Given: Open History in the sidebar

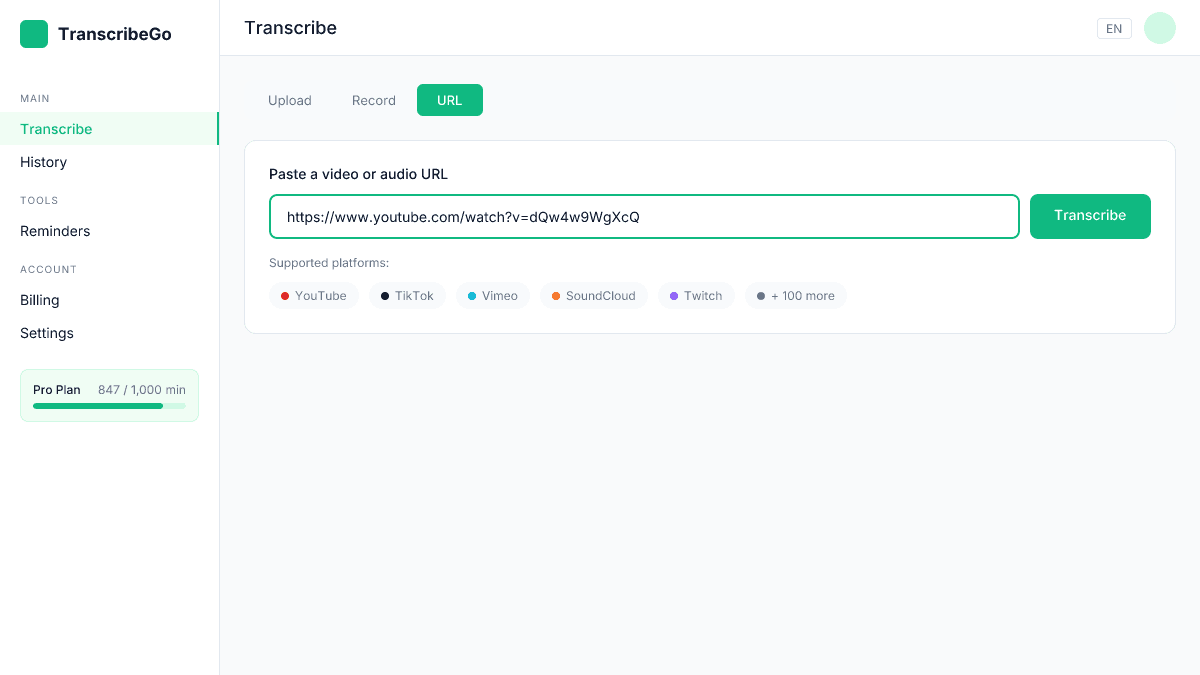Looking at the screenshot, I should (x=44, y=162).
